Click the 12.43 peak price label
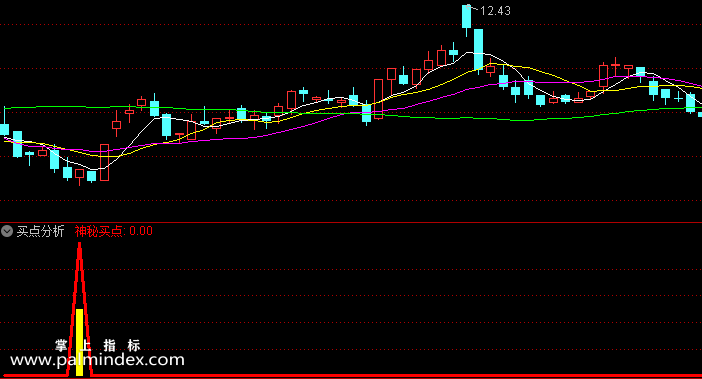Screen dimensions: 702x379 tap(495, 11)
